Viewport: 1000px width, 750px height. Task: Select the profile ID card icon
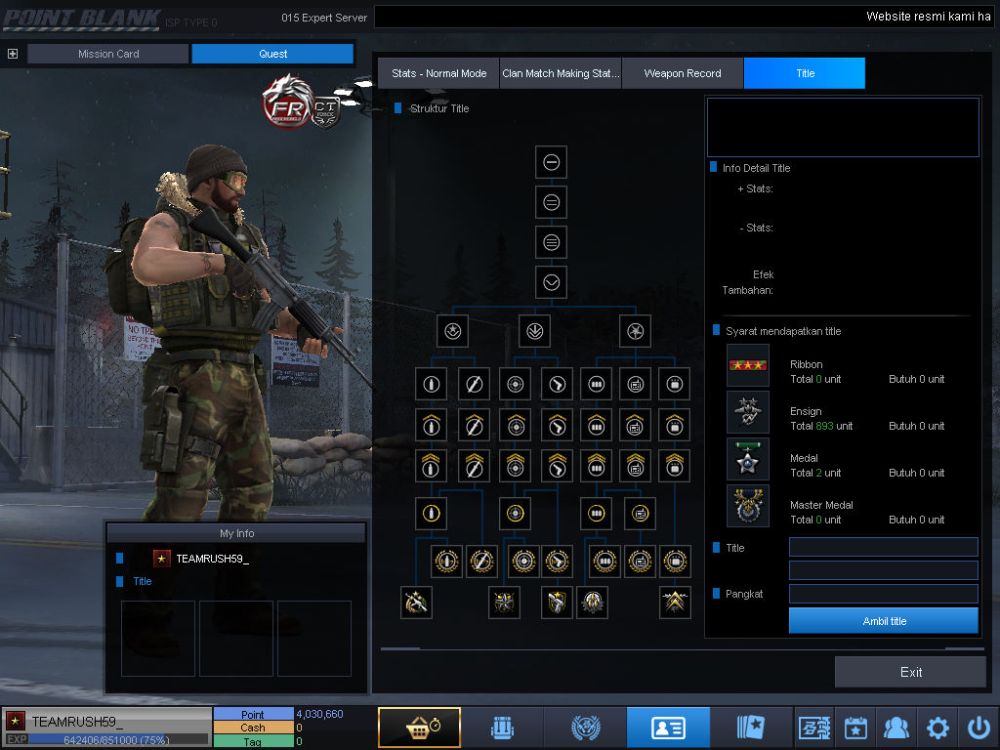pyautogui.click(x=668, y=727)
